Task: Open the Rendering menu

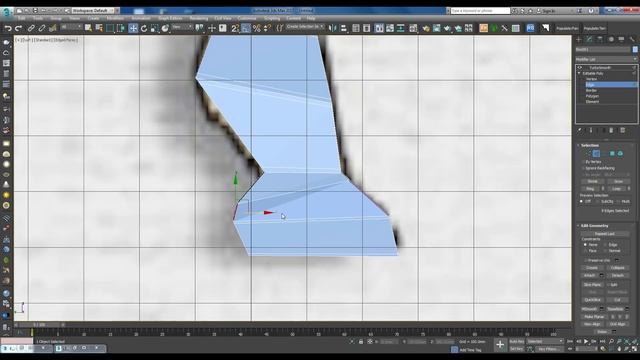Action: coord(199,18)
